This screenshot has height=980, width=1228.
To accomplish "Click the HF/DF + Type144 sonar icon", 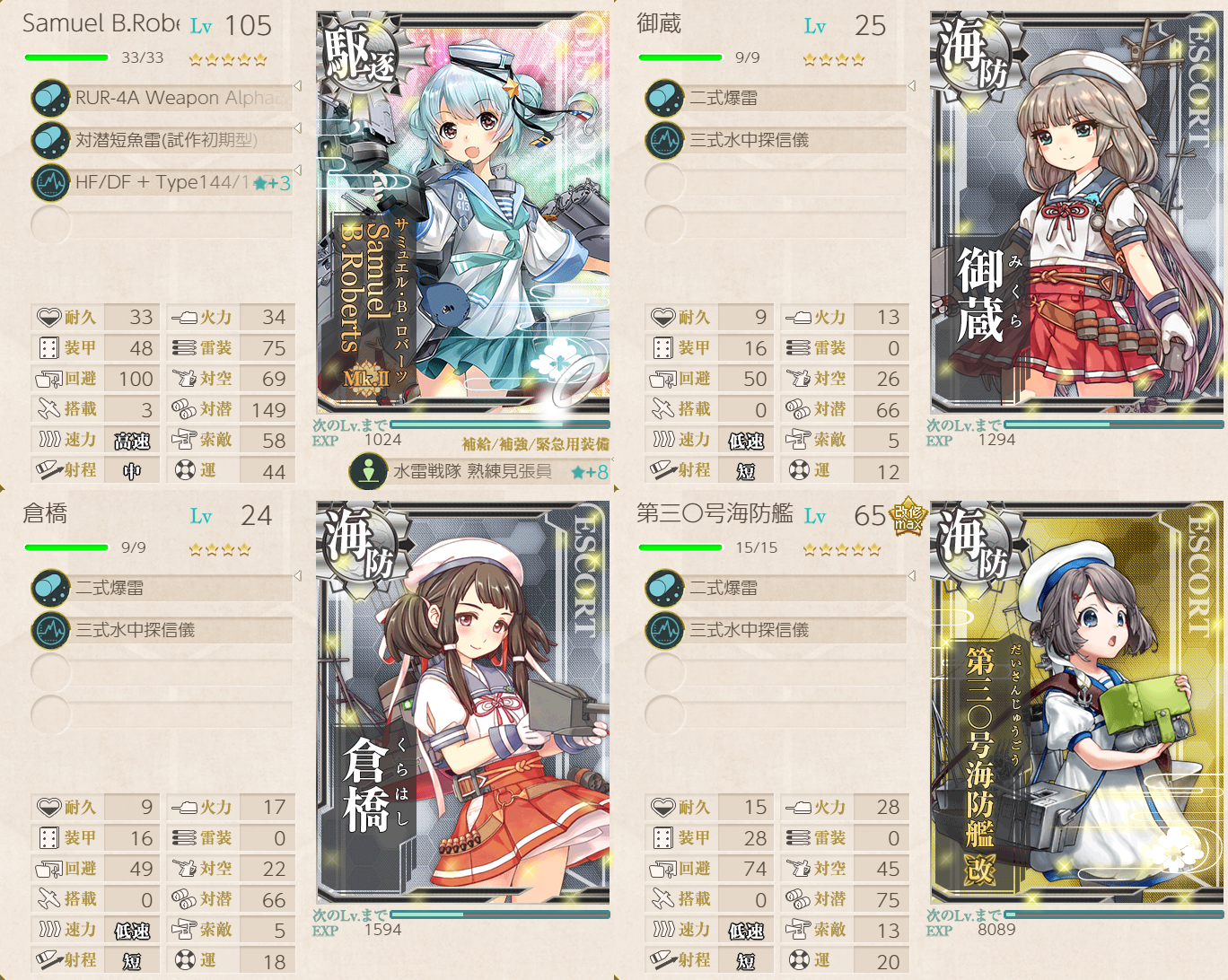I will (50, 182).
